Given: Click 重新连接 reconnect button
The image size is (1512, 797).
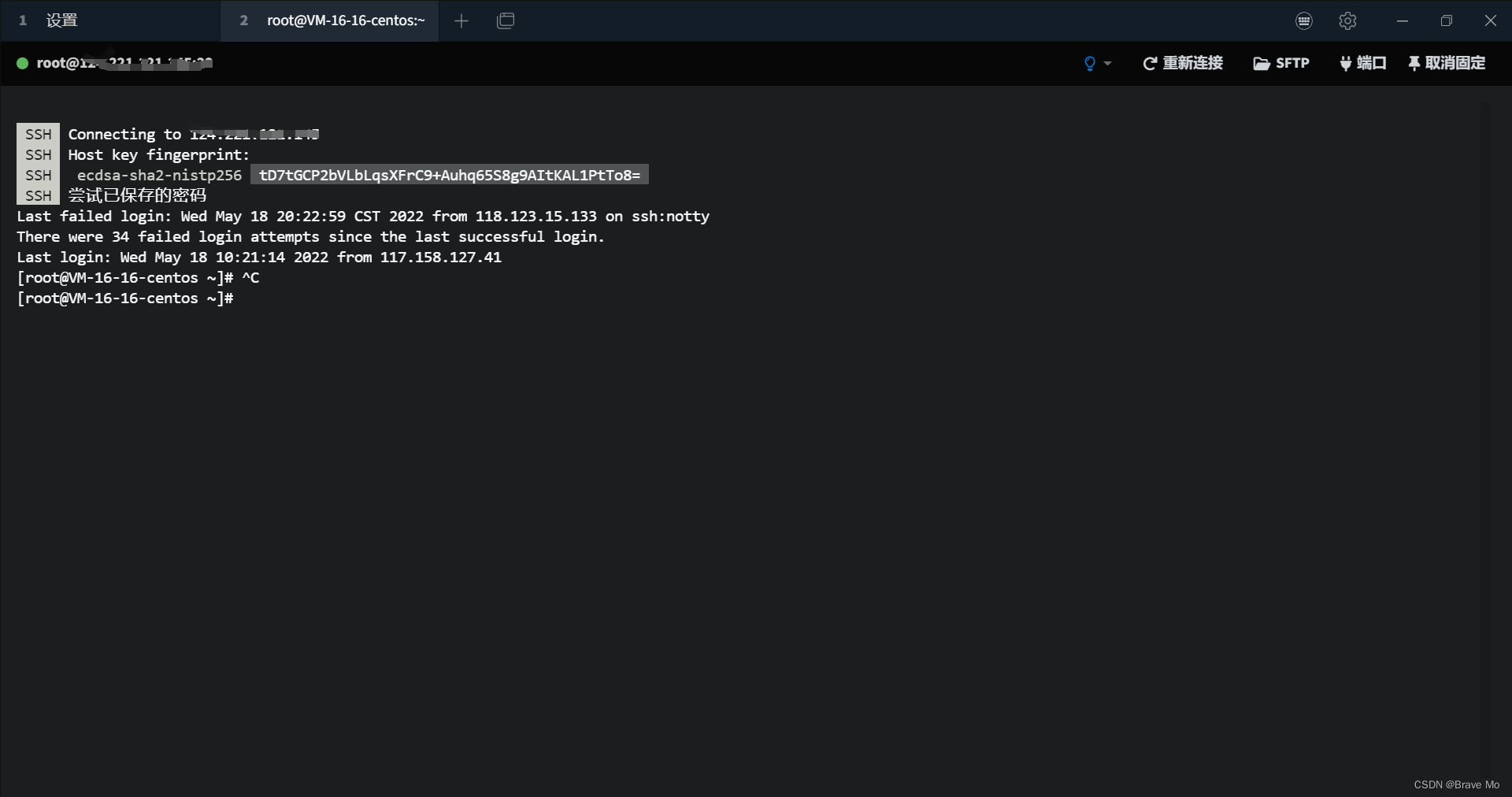Looking at the screenshot, I should coord(1183,63).
